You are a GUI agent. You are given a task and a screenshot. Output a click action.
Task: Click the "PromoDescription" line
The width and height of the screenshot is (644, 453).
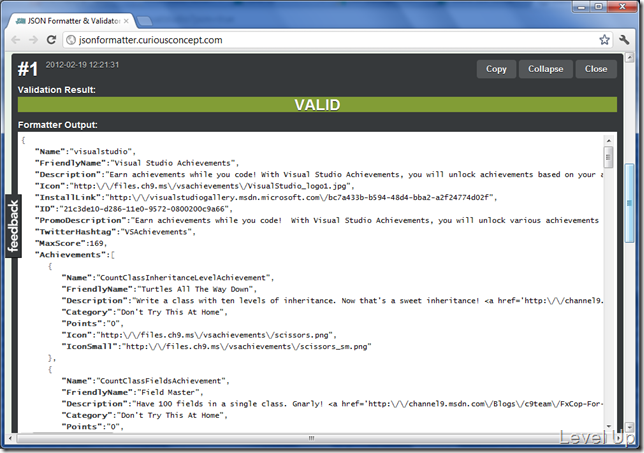(x=317, y=221)
